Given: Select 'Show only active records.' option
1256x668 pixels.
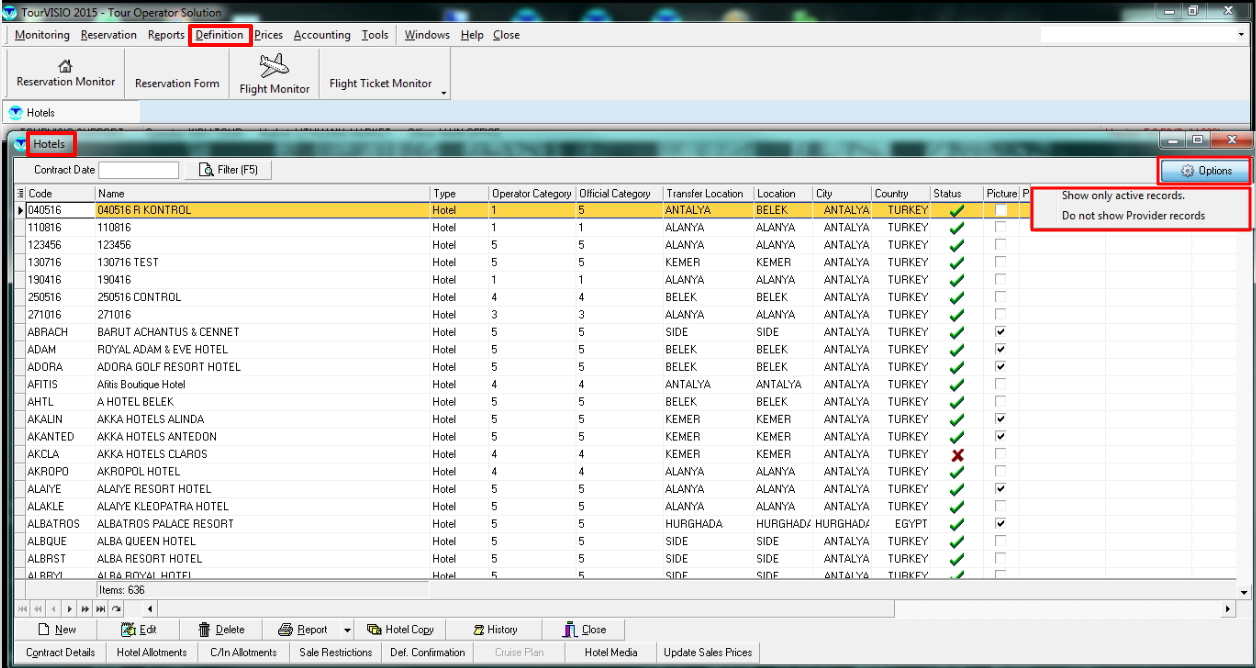Looking at the screenshot, I should click(1123, 196).
